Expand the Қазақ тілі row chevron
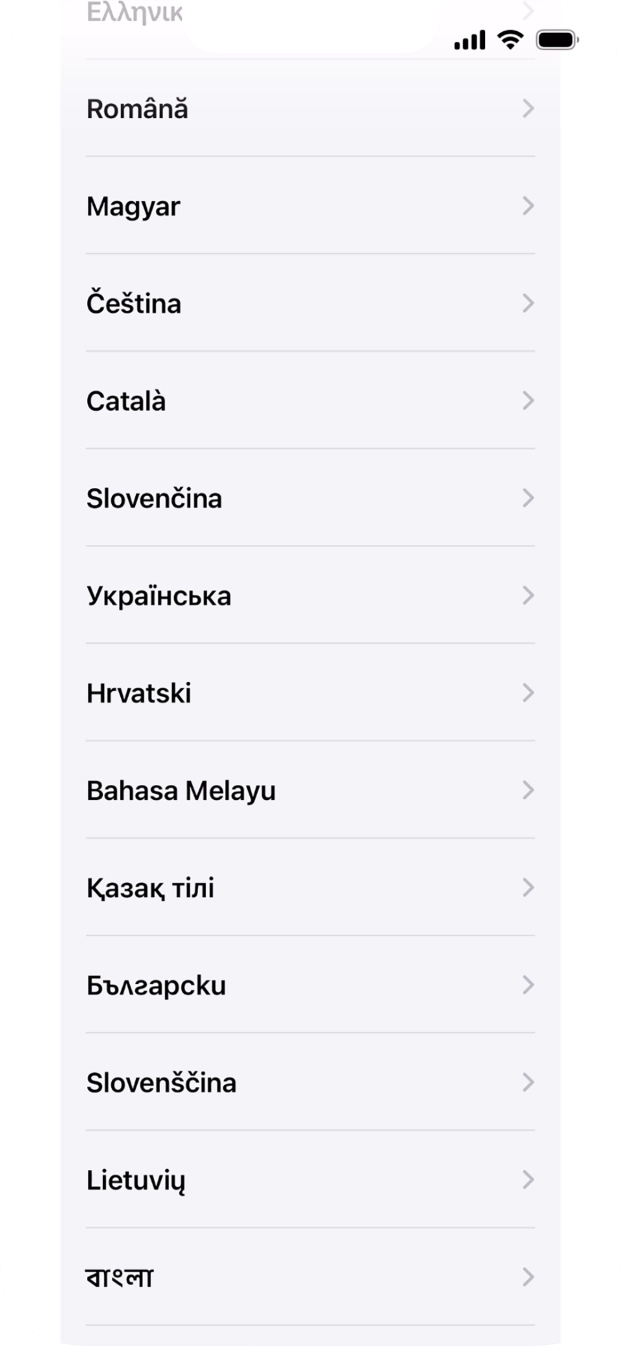The width and height of the screenshot is (621, 1346). 528,887
